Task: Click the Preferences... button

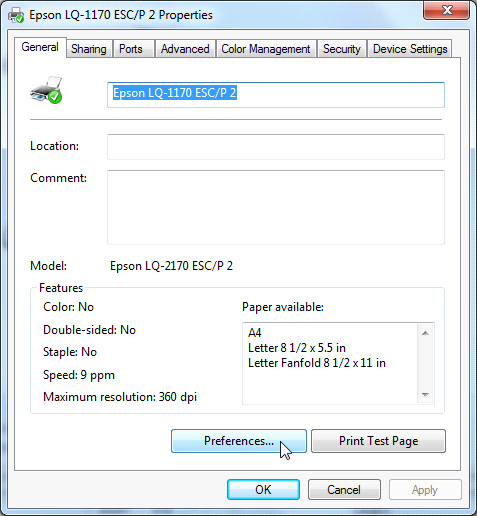Action: coord(239,441)
